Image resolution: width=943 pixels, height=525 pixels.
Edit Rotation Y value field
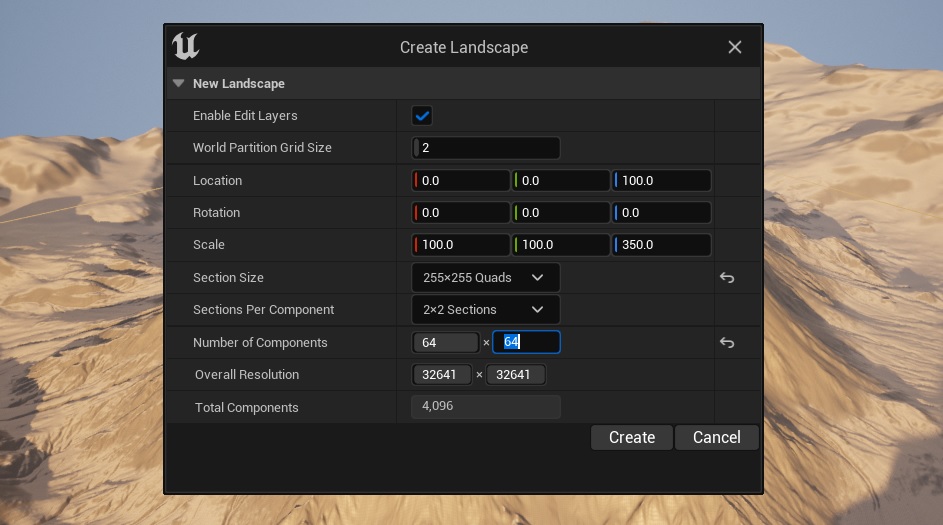pyautogui.click(x=561, y=212)
